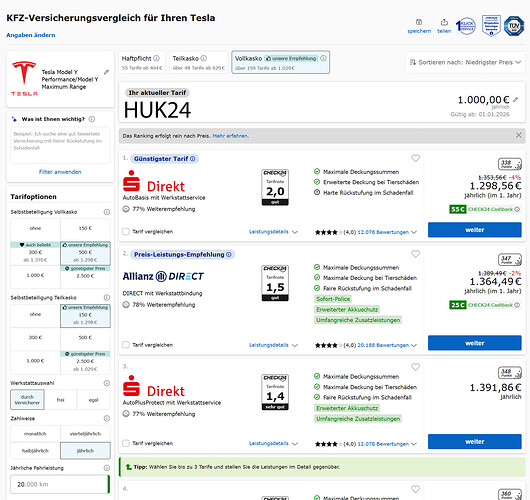Edit the current tariff price pencil icon
Screen dimensions: 530x500
(515, 100)
